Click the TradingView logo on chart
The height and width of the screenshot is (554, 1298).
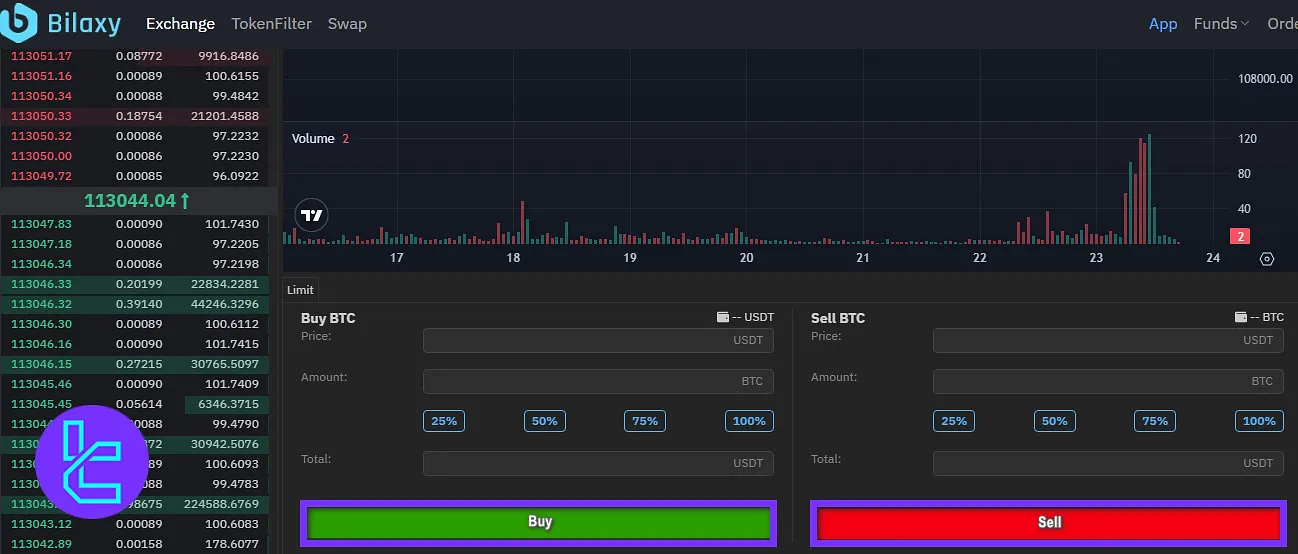pos(313,215)
